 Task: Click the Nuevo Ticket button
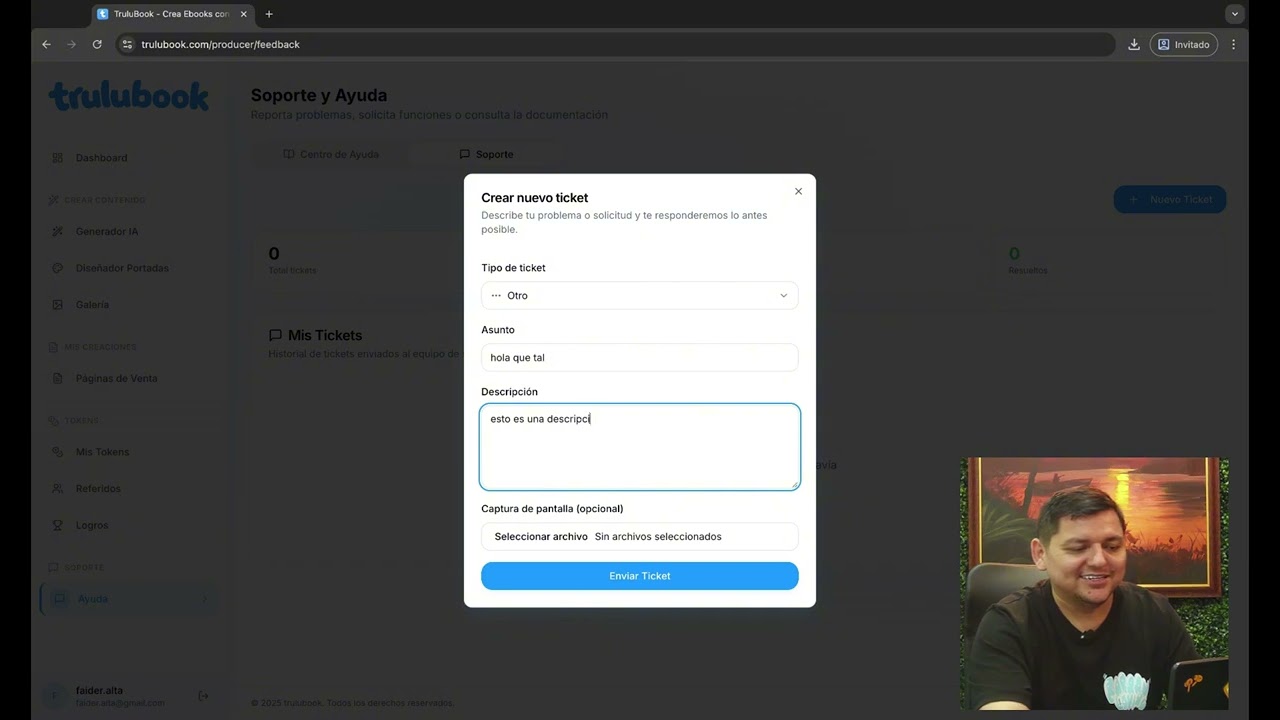pos(1170,199)
